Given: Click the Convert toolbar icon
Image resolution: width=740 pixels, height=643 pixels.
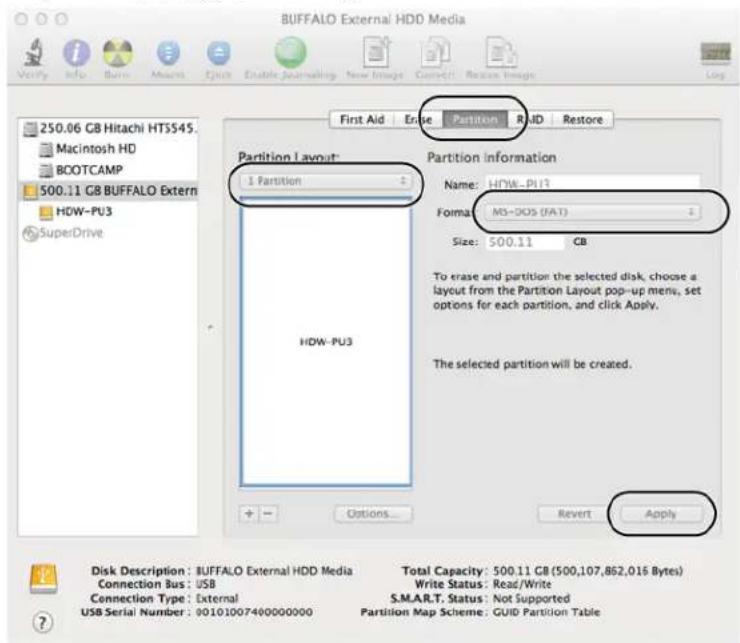Looking at the screenshot, I should (x=435, y=52).
